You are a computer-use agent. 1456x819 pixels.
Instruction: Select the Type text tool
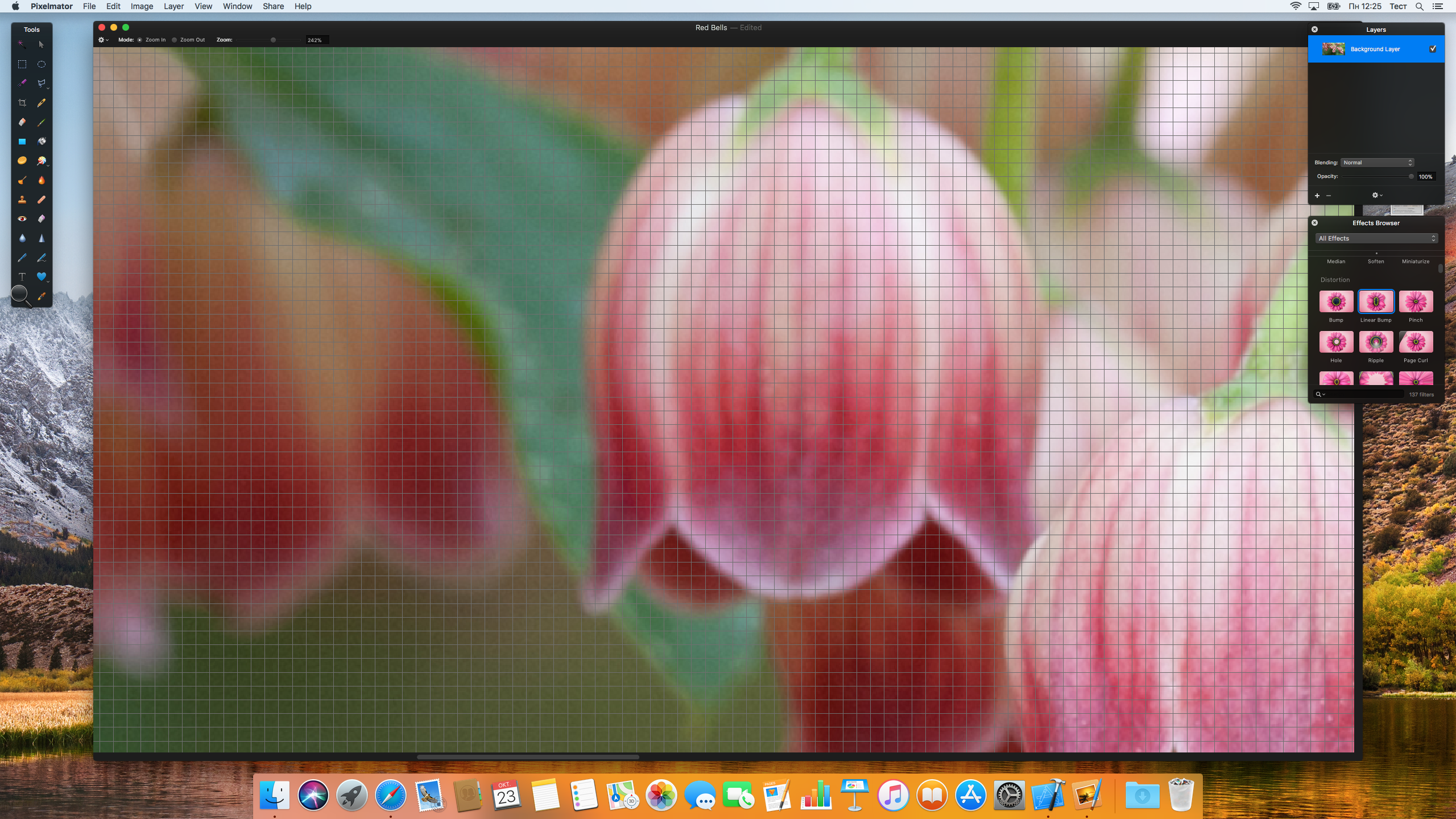click(22, 277)
